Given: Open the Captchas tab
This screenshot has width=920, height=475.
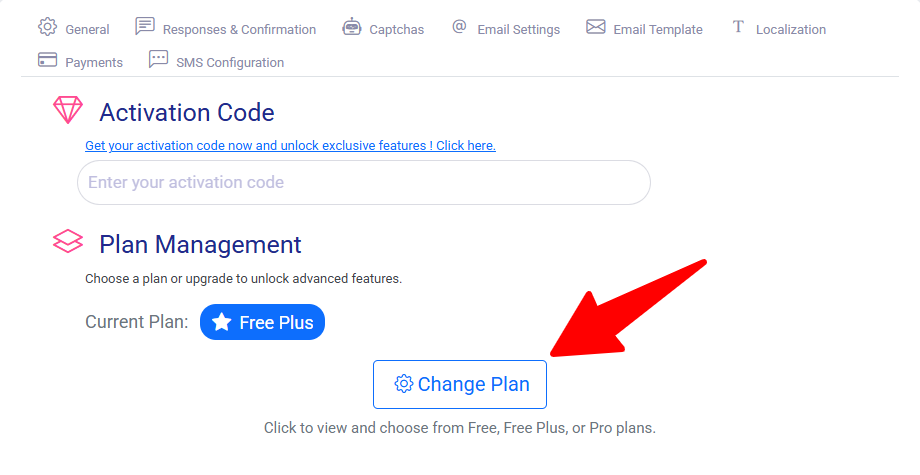Looking at the screenshot, I should (x=396, y=30).
